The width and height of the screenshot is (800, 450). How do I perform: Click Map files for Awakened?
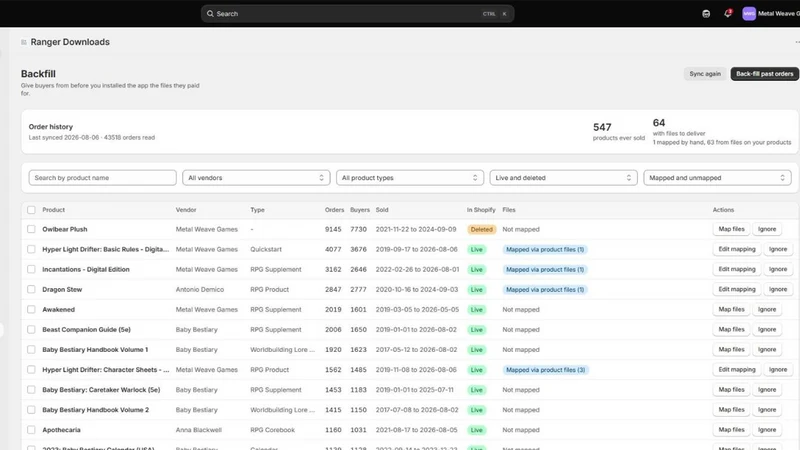pos(731,310)
